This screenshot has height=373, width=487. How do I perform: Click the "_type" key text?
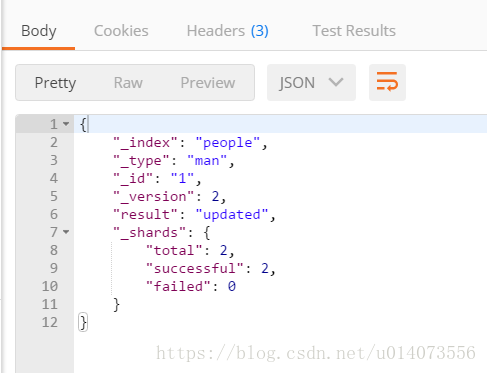pos(141,161)
